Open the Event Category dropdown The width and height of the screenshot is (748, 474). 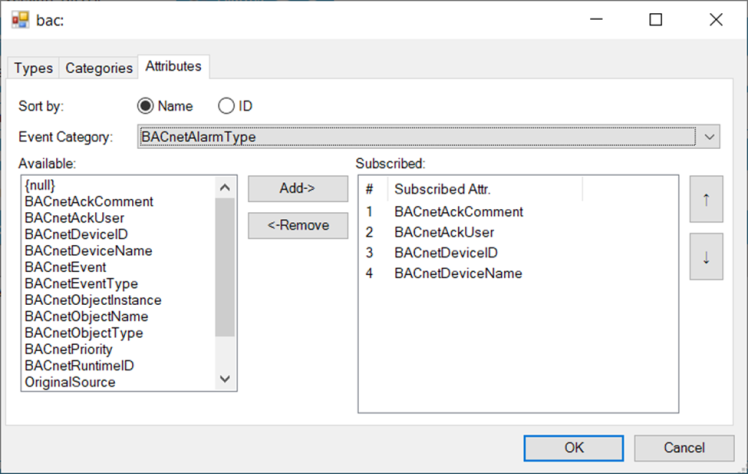pos(709,136)
